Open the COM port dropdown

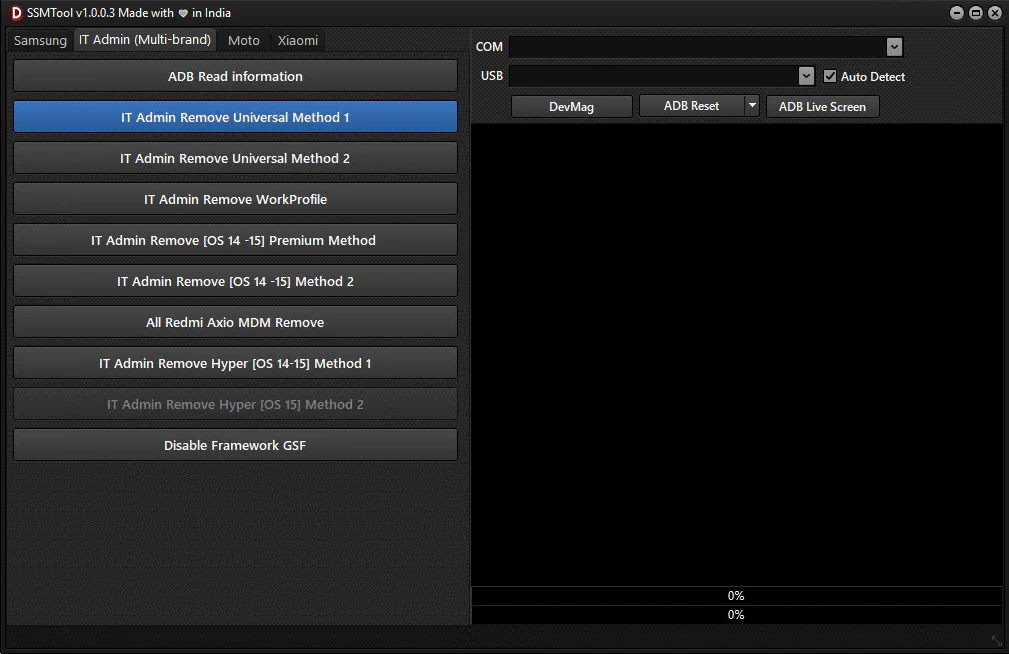point(894,47)
